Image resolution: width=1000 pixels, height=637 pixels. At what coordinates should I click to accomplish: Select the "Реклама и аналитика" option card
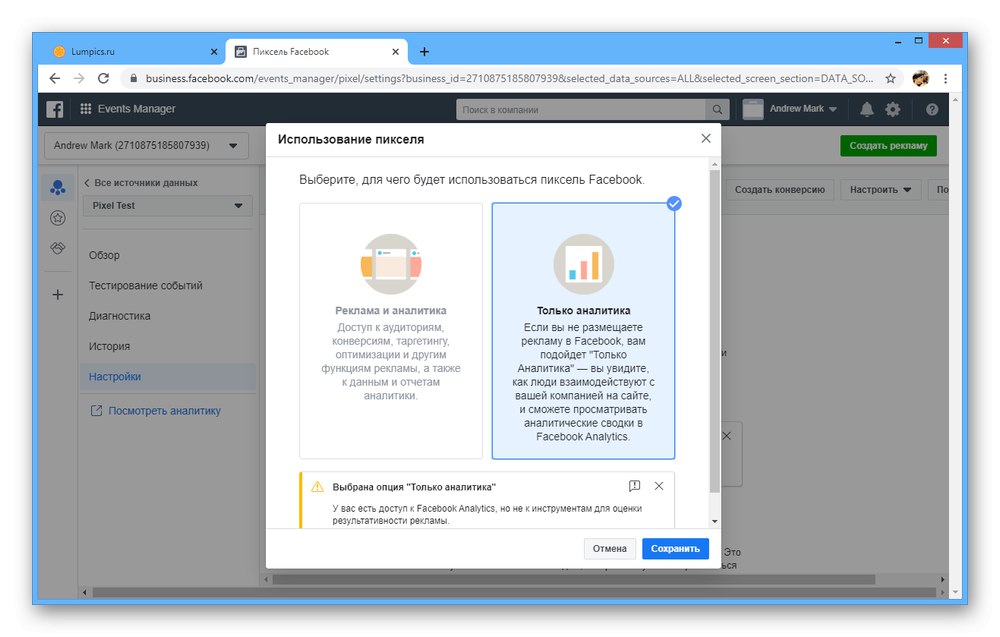click(391, 331)
